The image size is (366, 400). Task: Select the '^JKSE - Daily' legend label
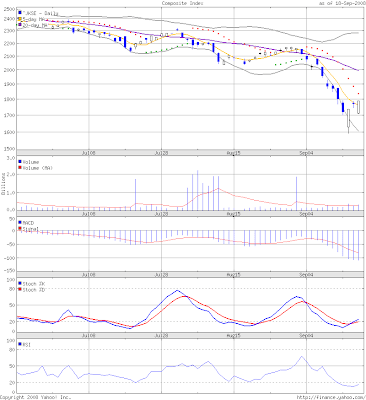pyautogui.click(x=40, y=13)
